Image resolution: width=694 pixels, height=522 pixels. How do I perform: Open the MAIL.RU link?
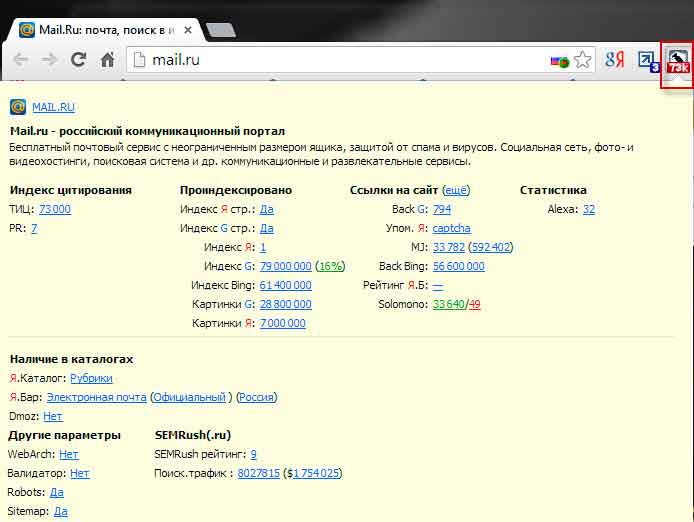[x=53, y=107]
